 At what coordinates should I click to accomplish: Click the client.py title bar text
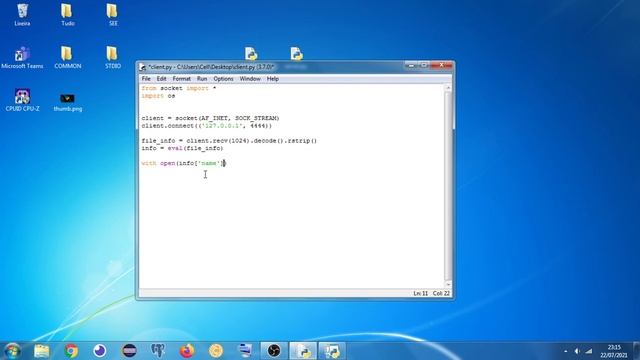(211, 67)
